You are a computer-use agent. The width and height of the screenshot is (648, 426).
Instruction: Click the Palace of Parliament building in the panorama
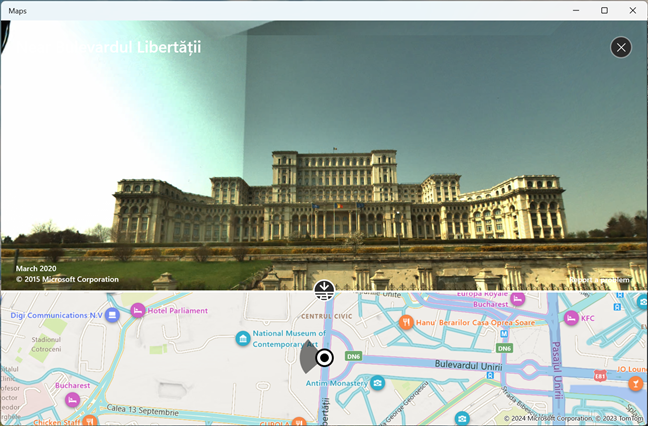coord(339,196)
